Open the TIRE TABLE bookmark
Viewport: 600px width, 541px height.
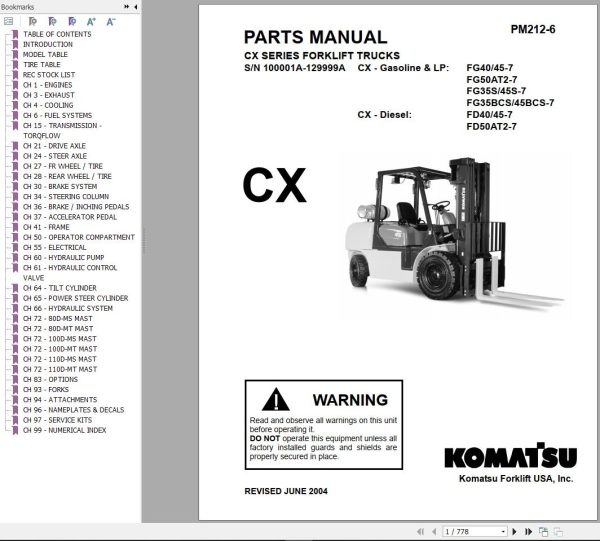click(x=42, y=65)
